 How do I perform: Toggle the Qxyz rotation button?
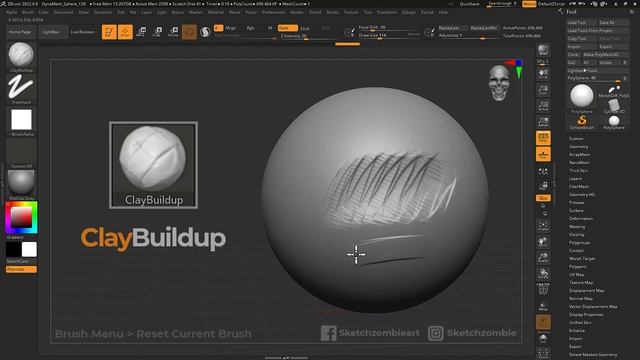[x=543, y=198]
